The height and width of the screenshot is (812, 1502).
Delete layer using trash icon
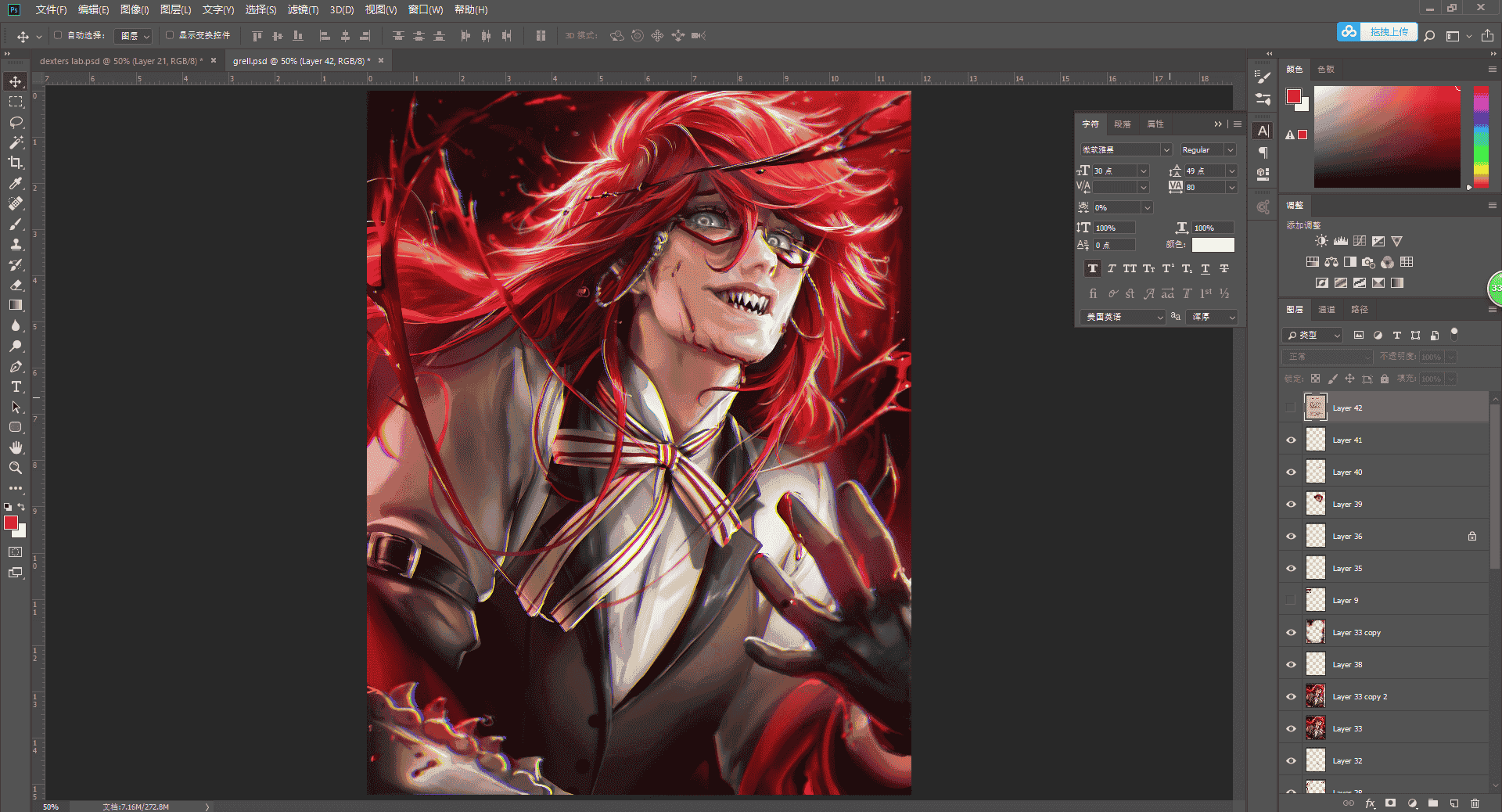[x=1475, y=803]
